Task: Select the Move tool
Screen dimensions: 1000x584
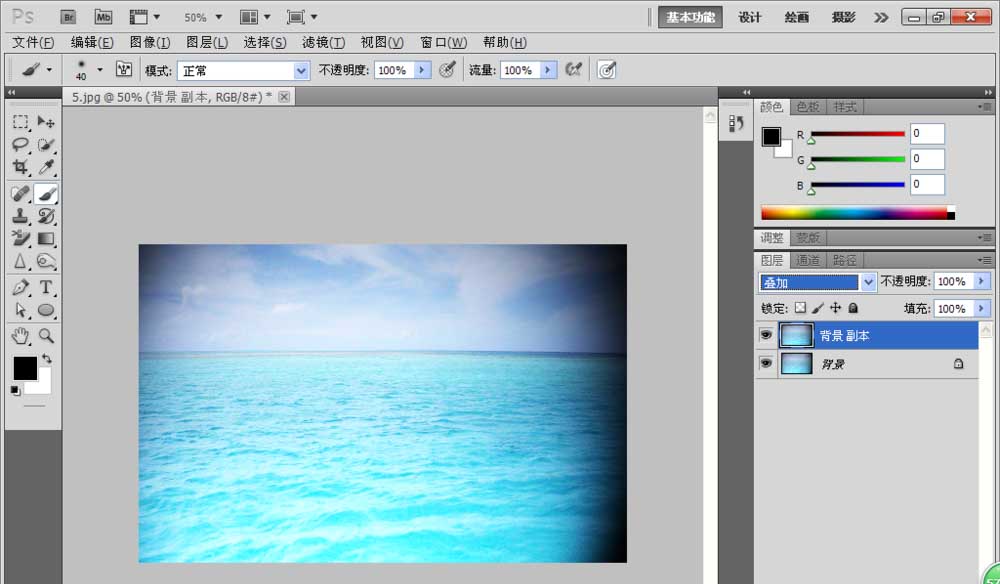Action: click(x=46, y=122)
